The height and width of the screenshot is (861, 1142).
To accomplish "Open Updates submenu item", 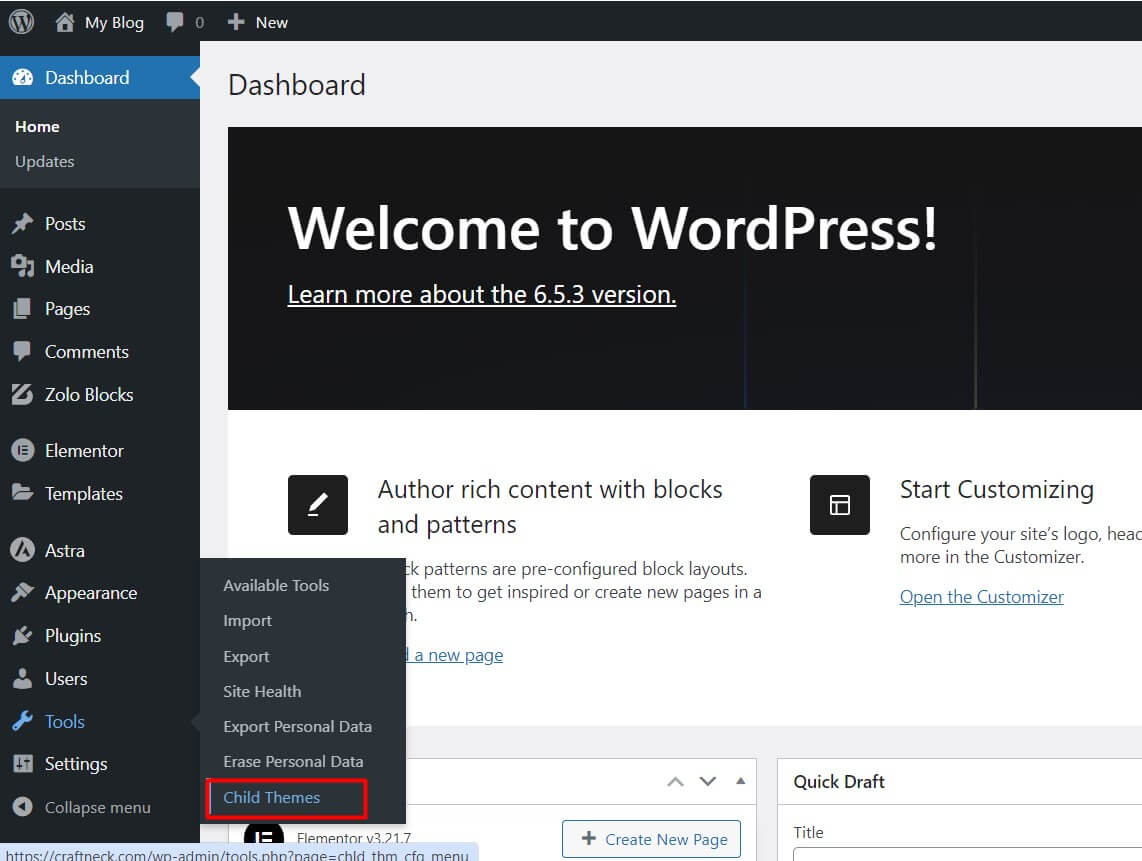I will pyautogui.click(x=44, y=162).
